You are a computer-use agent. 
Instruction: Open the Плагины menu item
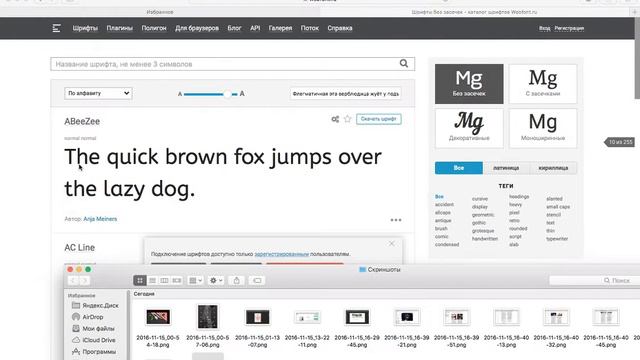tap(120, 28)
